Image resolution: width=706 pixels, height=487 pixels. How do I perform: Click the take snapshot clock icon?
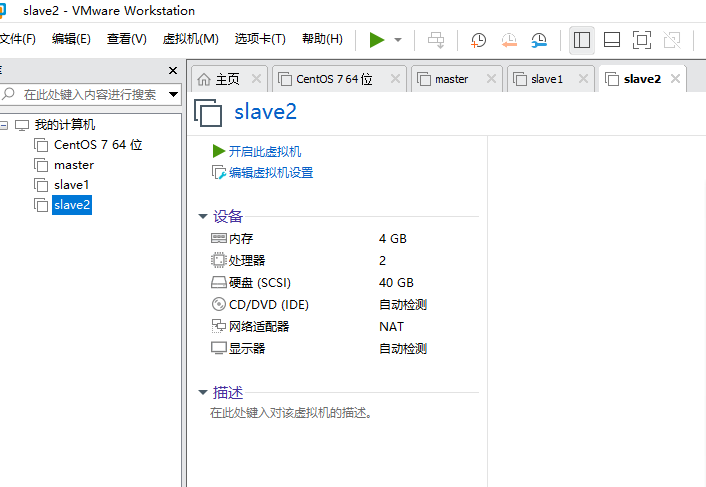click(478, 40)
